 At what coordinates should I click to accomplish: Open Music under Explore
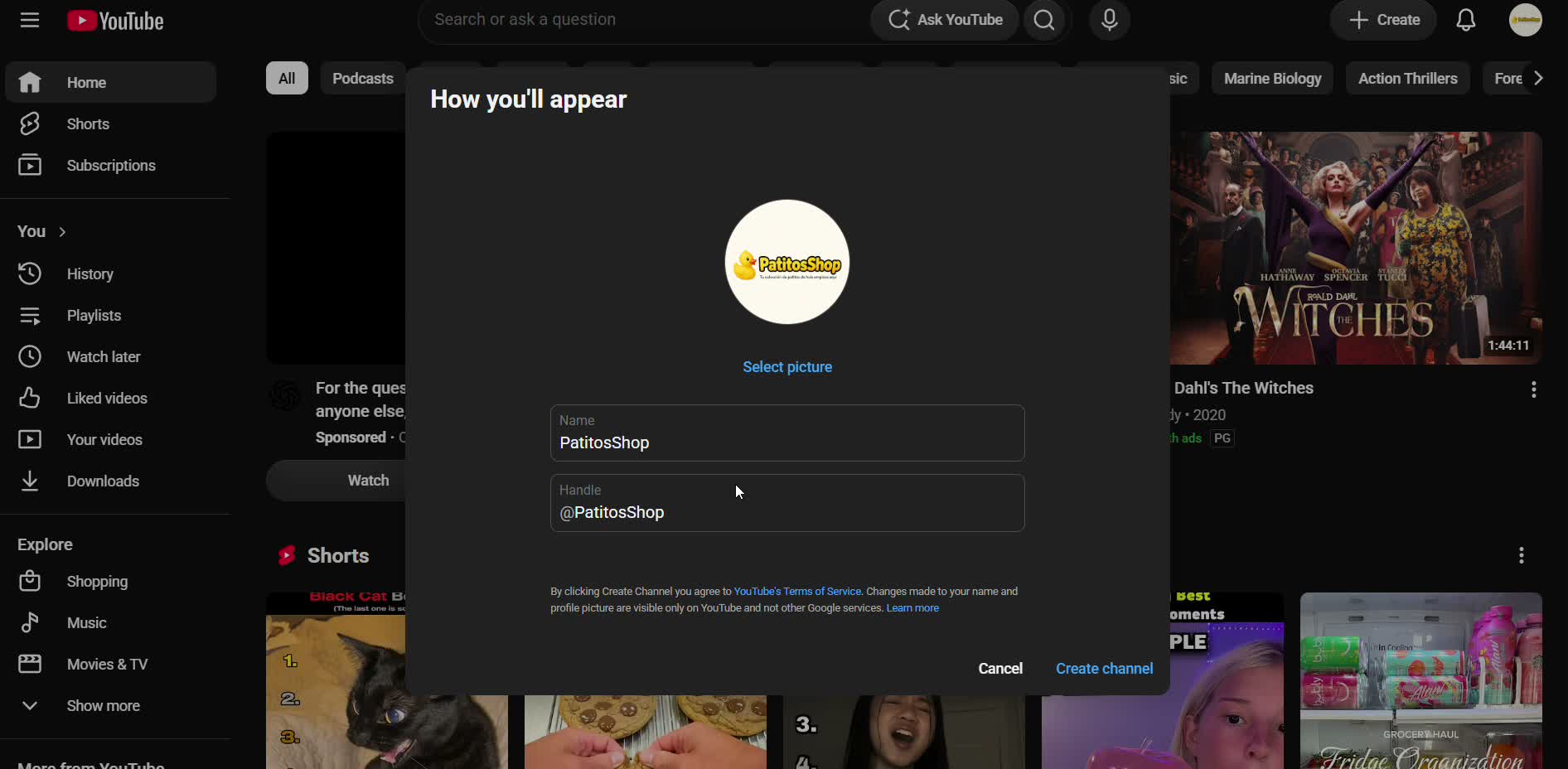[x=111, y=622]
